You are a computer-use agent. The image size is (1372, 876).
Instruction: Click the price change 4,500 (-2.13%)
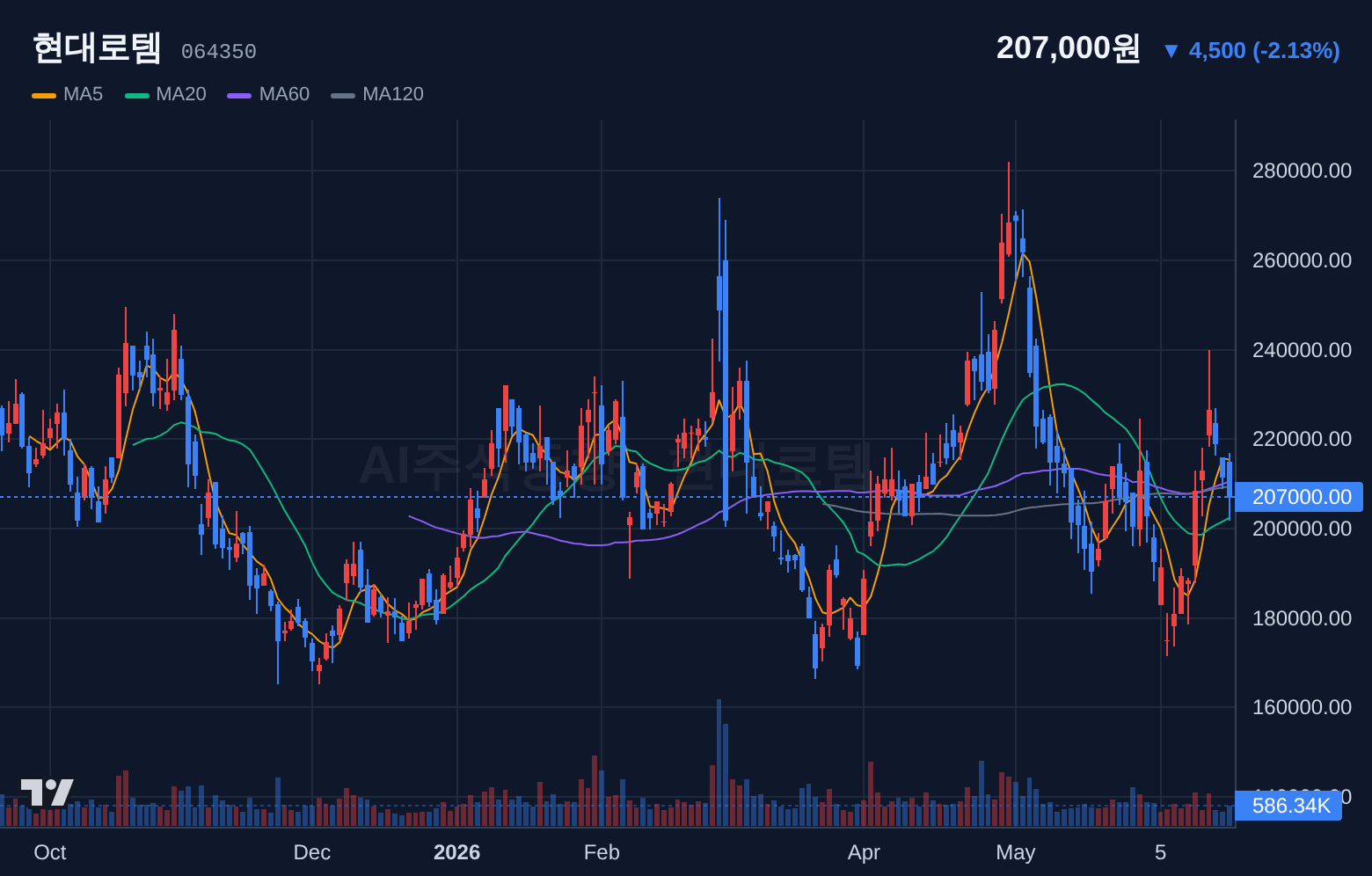(1265, 51)
